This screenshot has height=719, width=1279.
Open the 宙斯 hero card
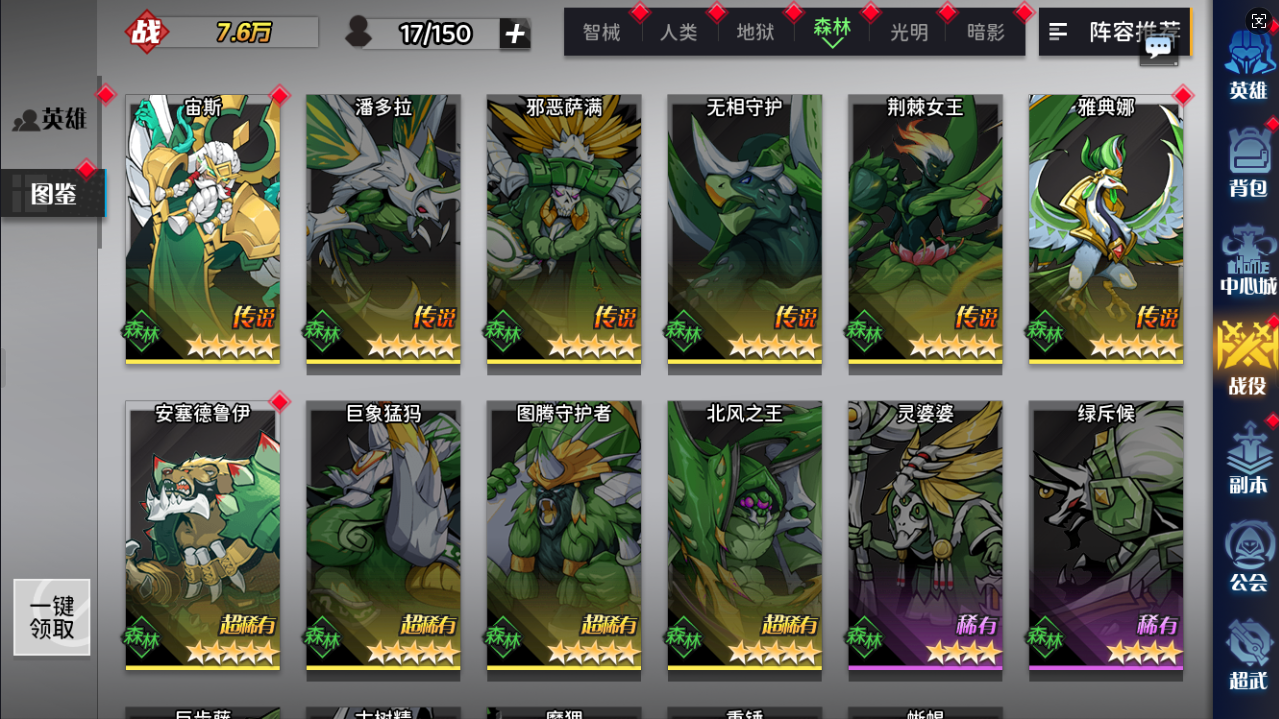pyautogui.click(x=203, y=230)
